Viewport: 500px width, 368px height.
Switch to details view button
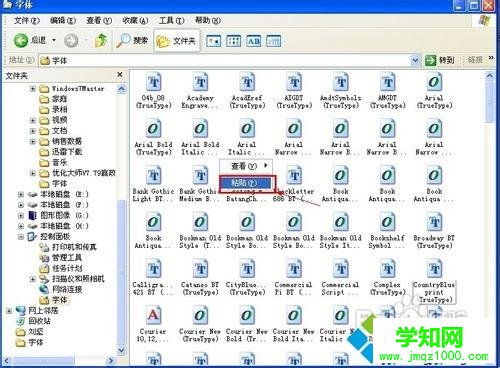pyautogui.click(x=274, y=41)
